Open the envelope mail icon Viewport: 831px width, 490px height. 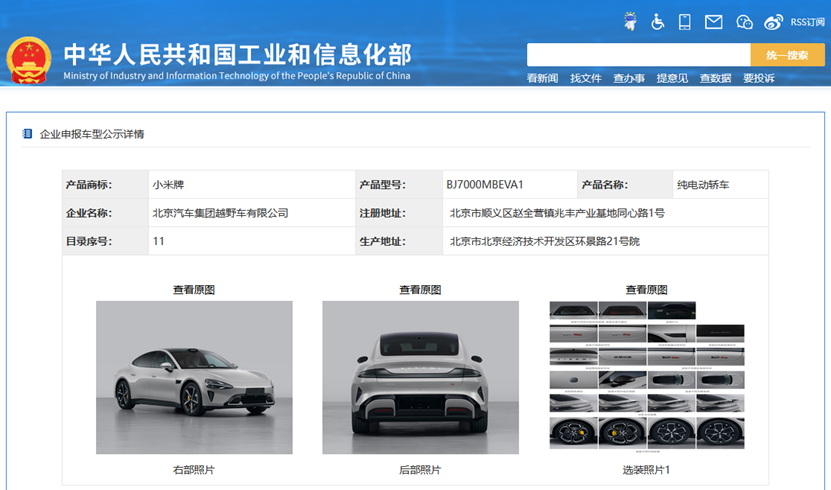[x=713, y=21]
